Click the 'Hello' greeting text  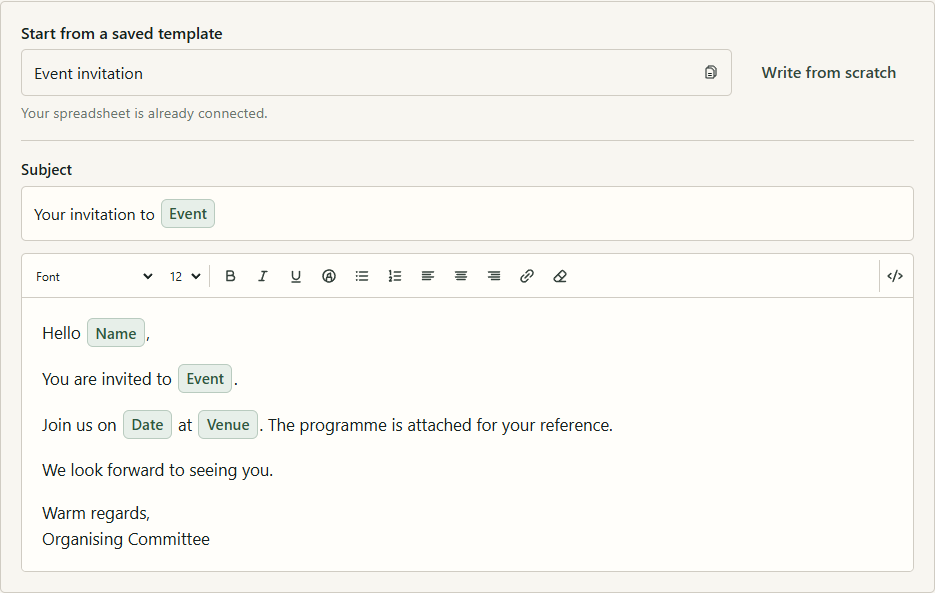(61, 333)
